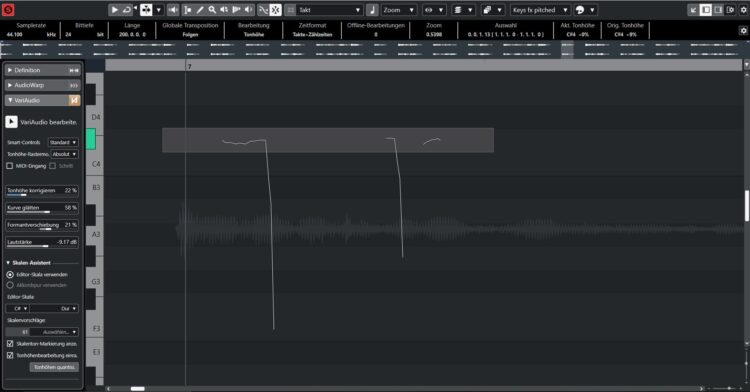Uncheck 'Skalenton-Markierung anze.' checkbox
This screenshot has width=750, height=392.
(10, 344)
